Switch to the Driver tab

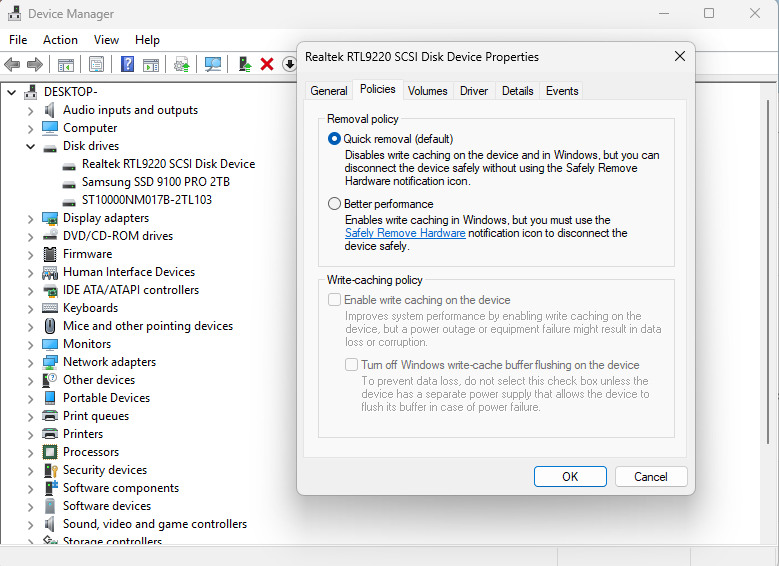[x=473, y=91]
